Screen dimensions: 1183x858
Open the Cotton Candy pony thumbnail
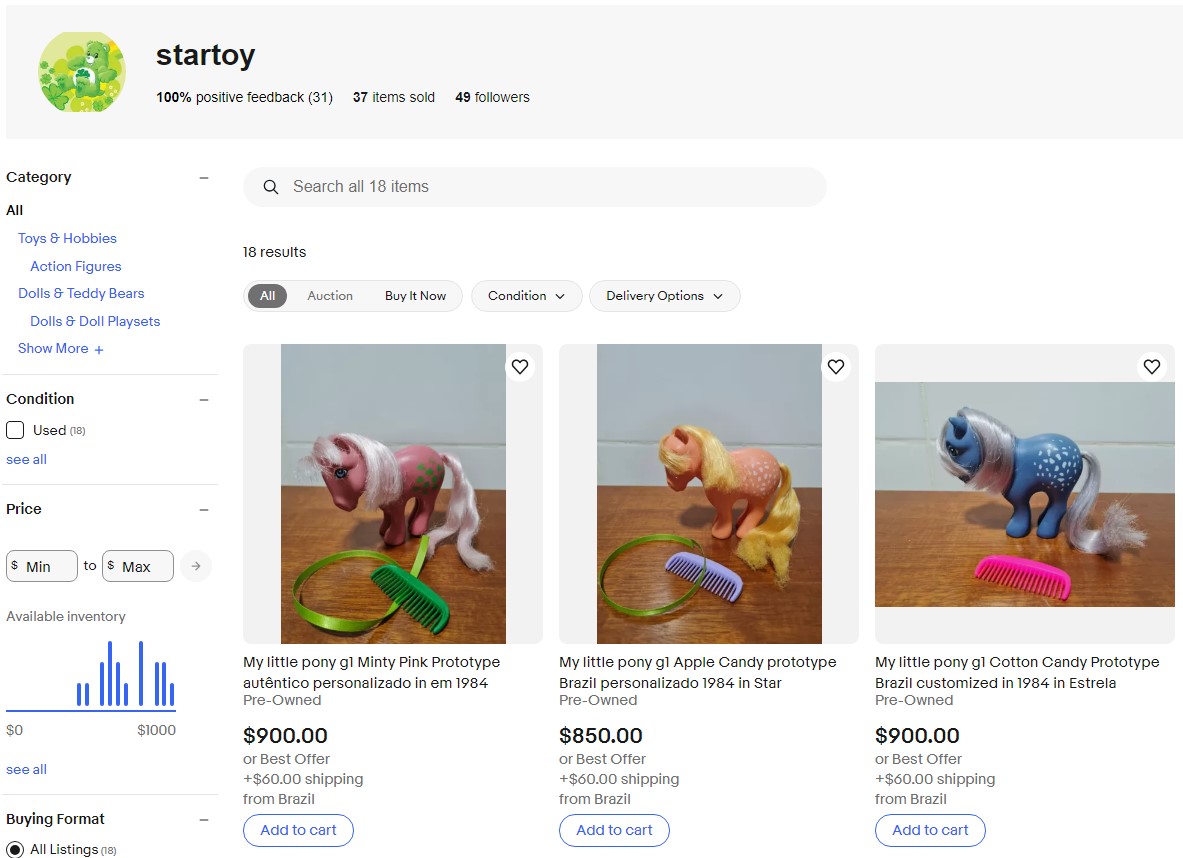(1024, 494)
